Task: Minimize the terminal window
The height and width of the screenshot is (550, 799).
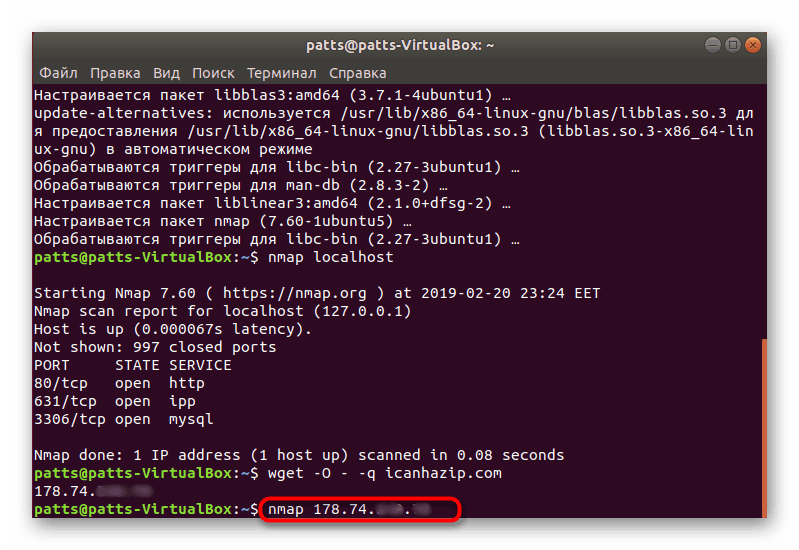Action: pos(712,45)
